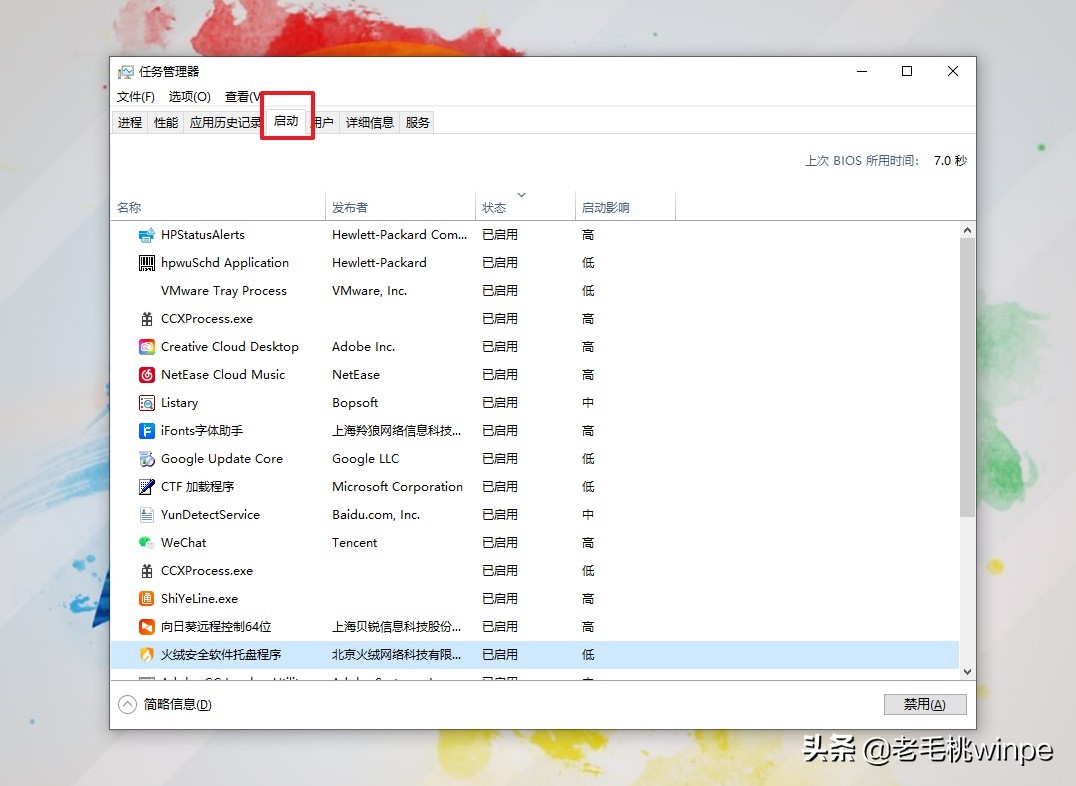Click the Creative Cloud Desktop icon
The image size is (1076, 786).
pyautogui.click(x=146, y=347)
